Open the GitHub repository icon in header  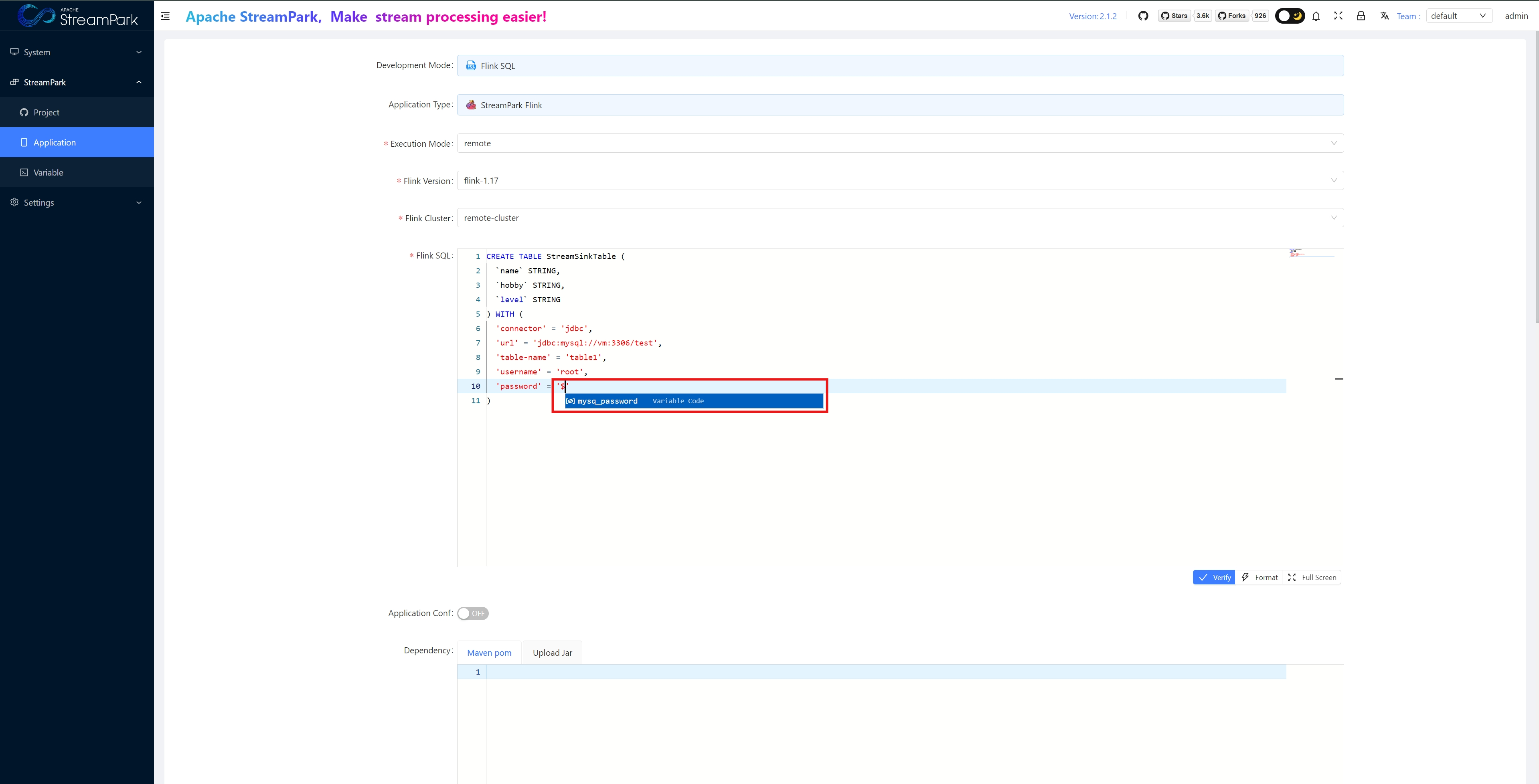[x=1143, y=16]
